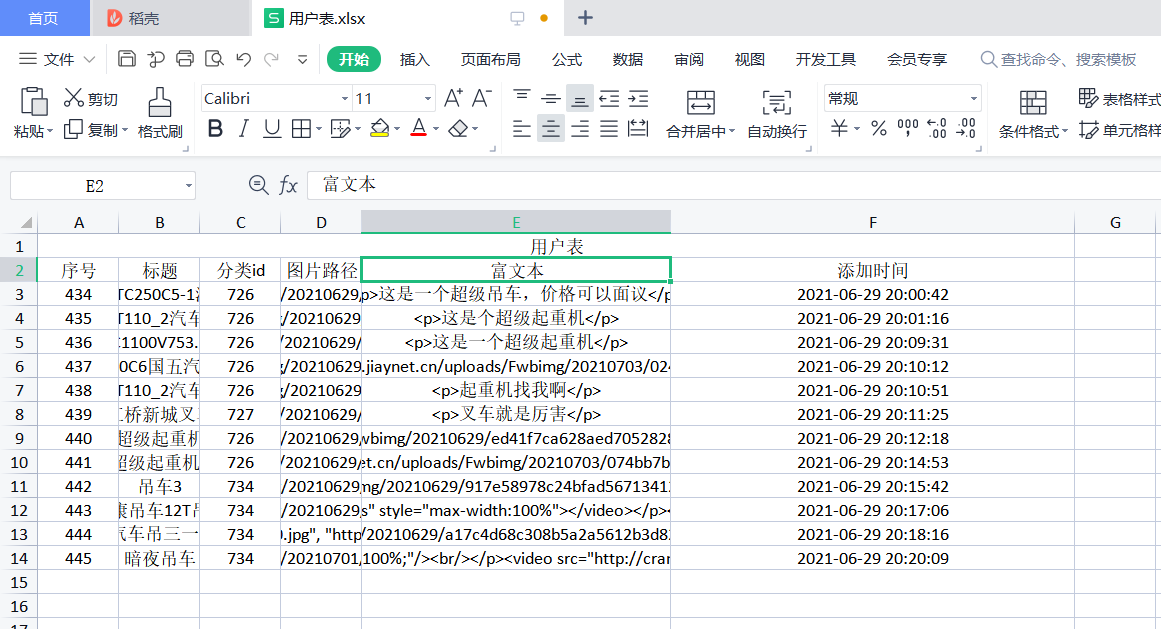
Task: Decrease decimal places
Action: [966, 129]
